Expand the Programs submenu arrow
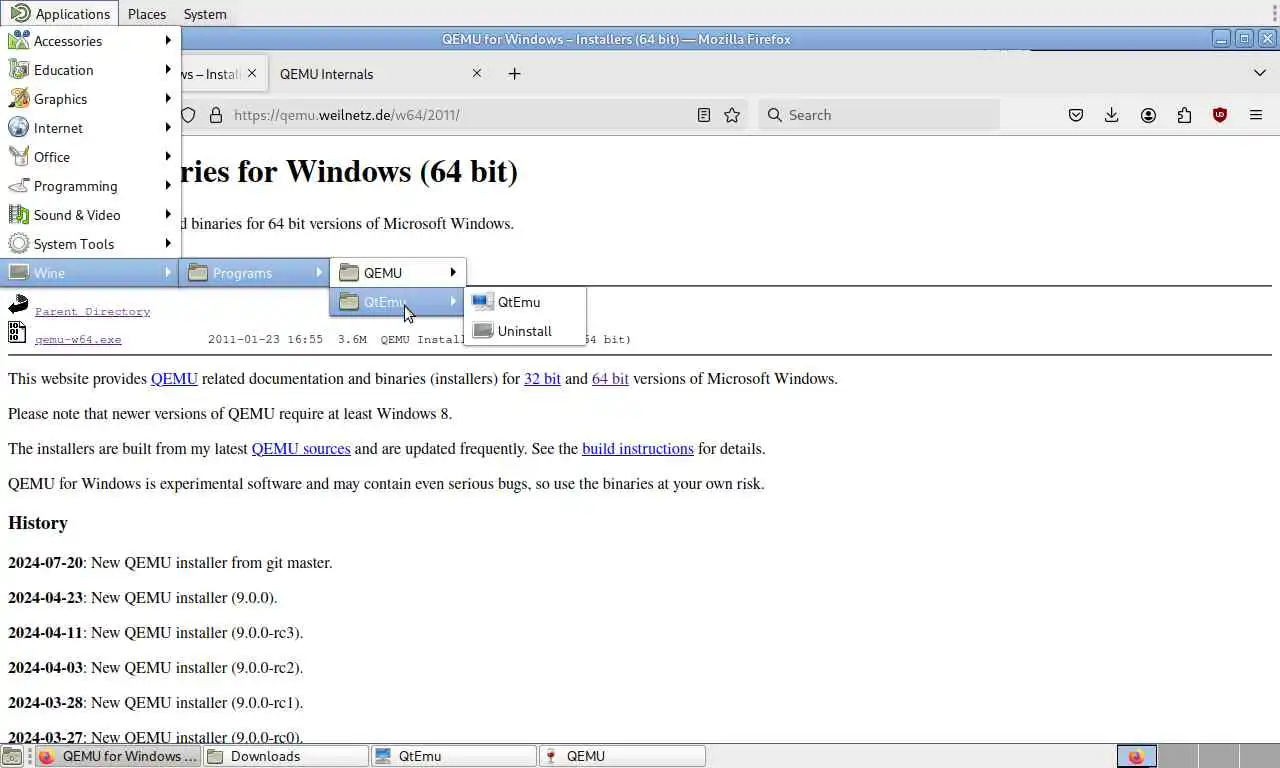The width and height of the screenshot is (1280, 768). [x=319, y=273]
